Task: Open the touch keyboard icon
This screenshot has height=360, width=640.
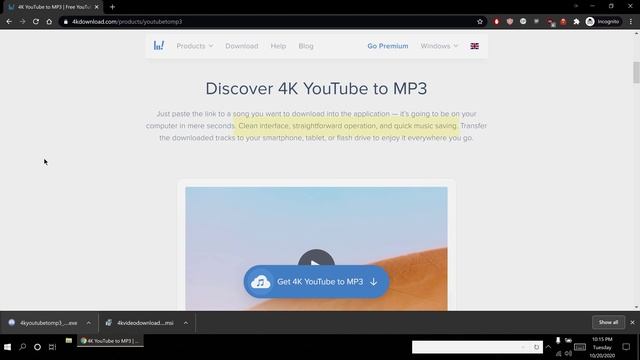Action: point(580,347)
